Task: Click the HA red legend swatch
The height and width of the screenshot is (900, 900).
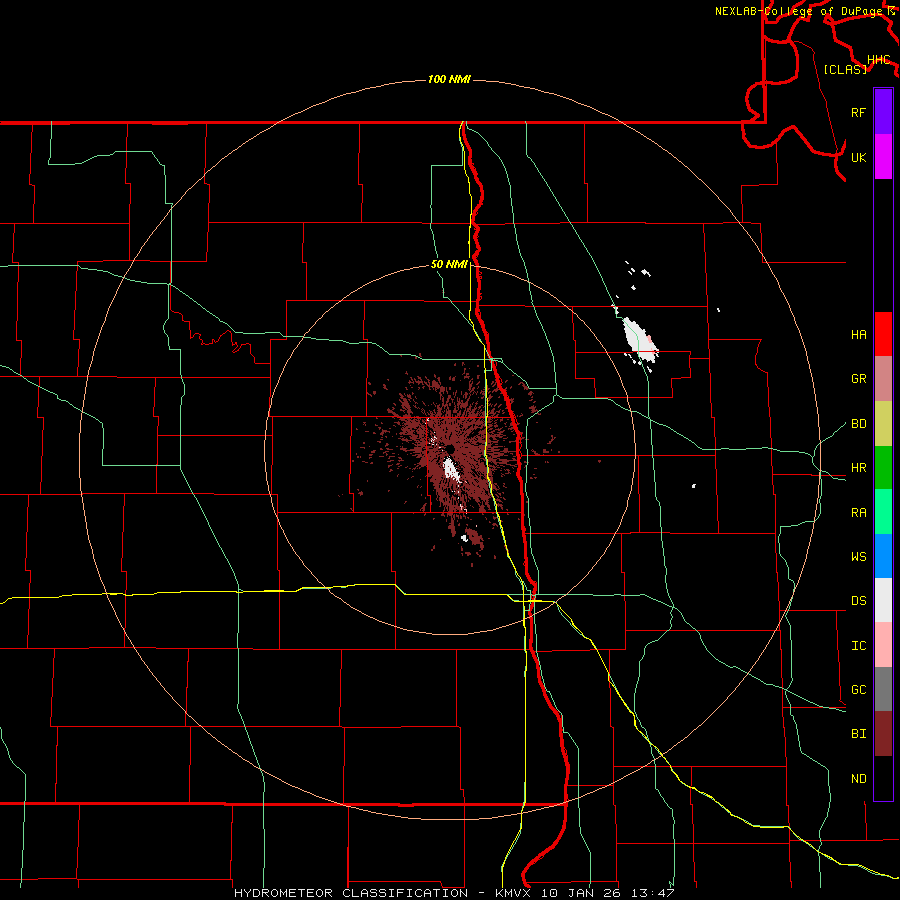Action: [x=883, y=334]
